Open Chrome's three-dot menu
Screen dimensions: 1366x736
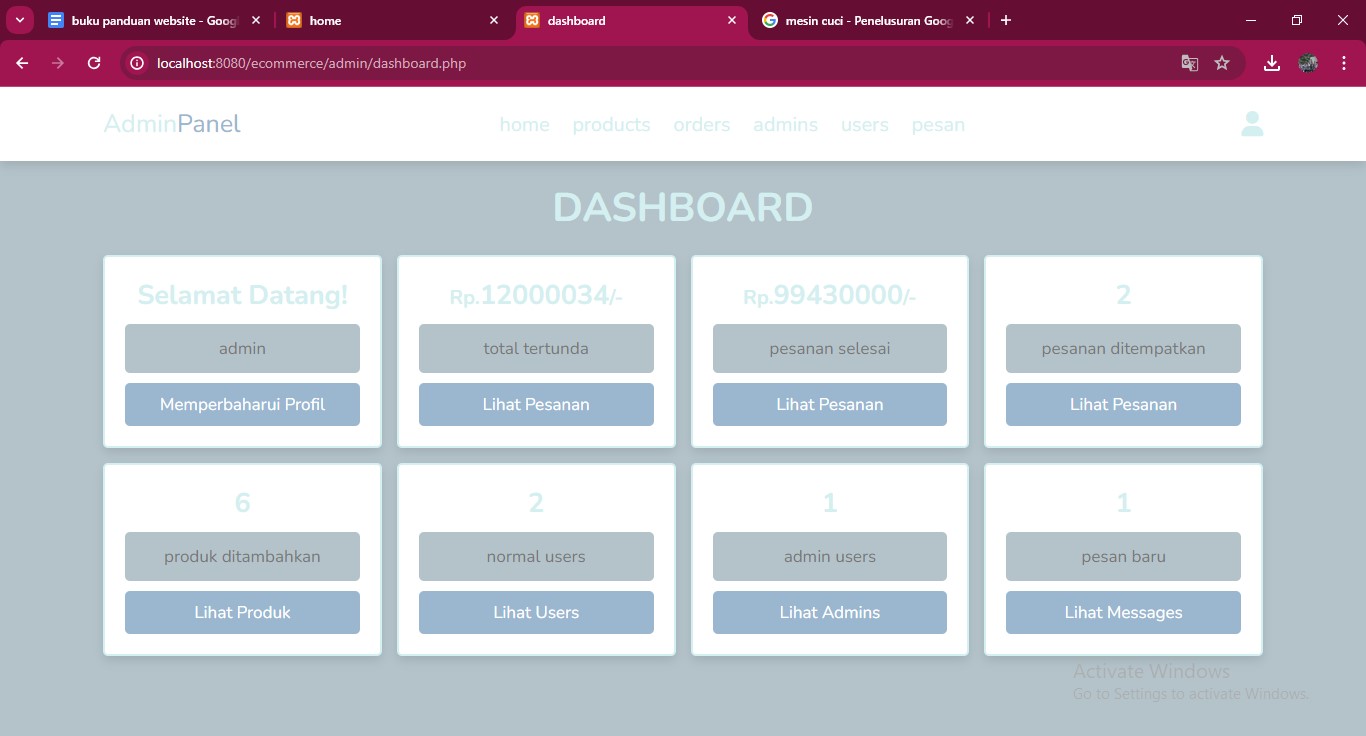[x=1344, y=63]
